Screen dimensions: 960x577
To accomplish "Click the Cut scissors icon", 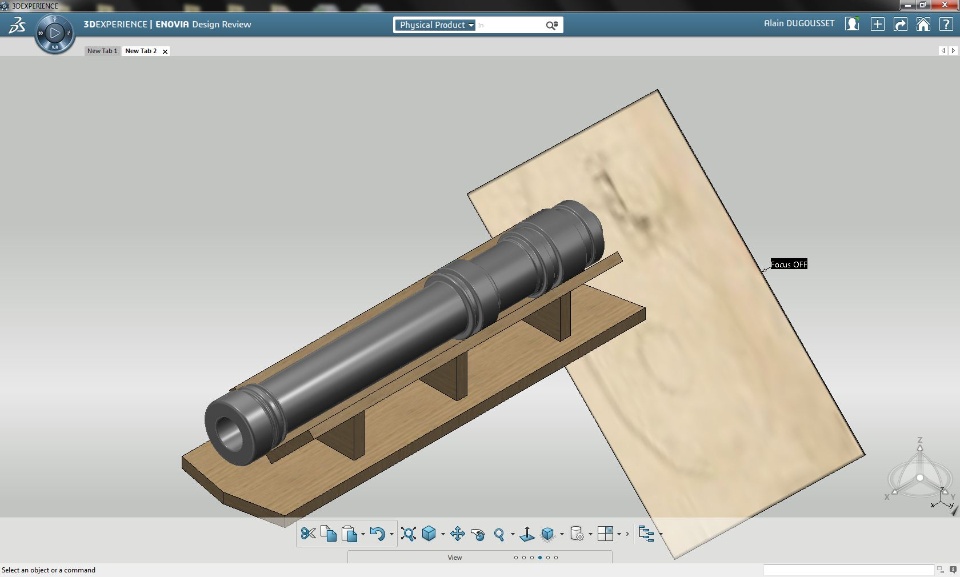I will (308, 534).
